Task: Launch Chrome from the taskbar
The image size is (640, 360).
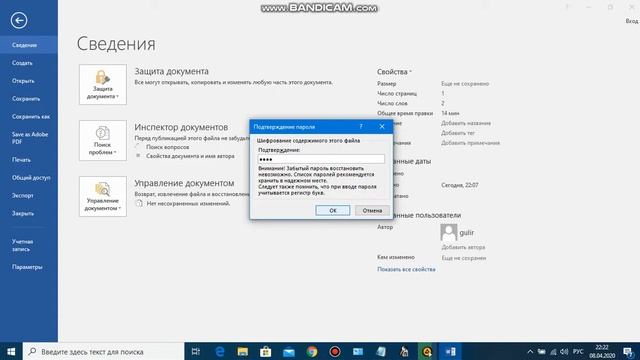Action: pyautogui.click(x=312, y=351)
